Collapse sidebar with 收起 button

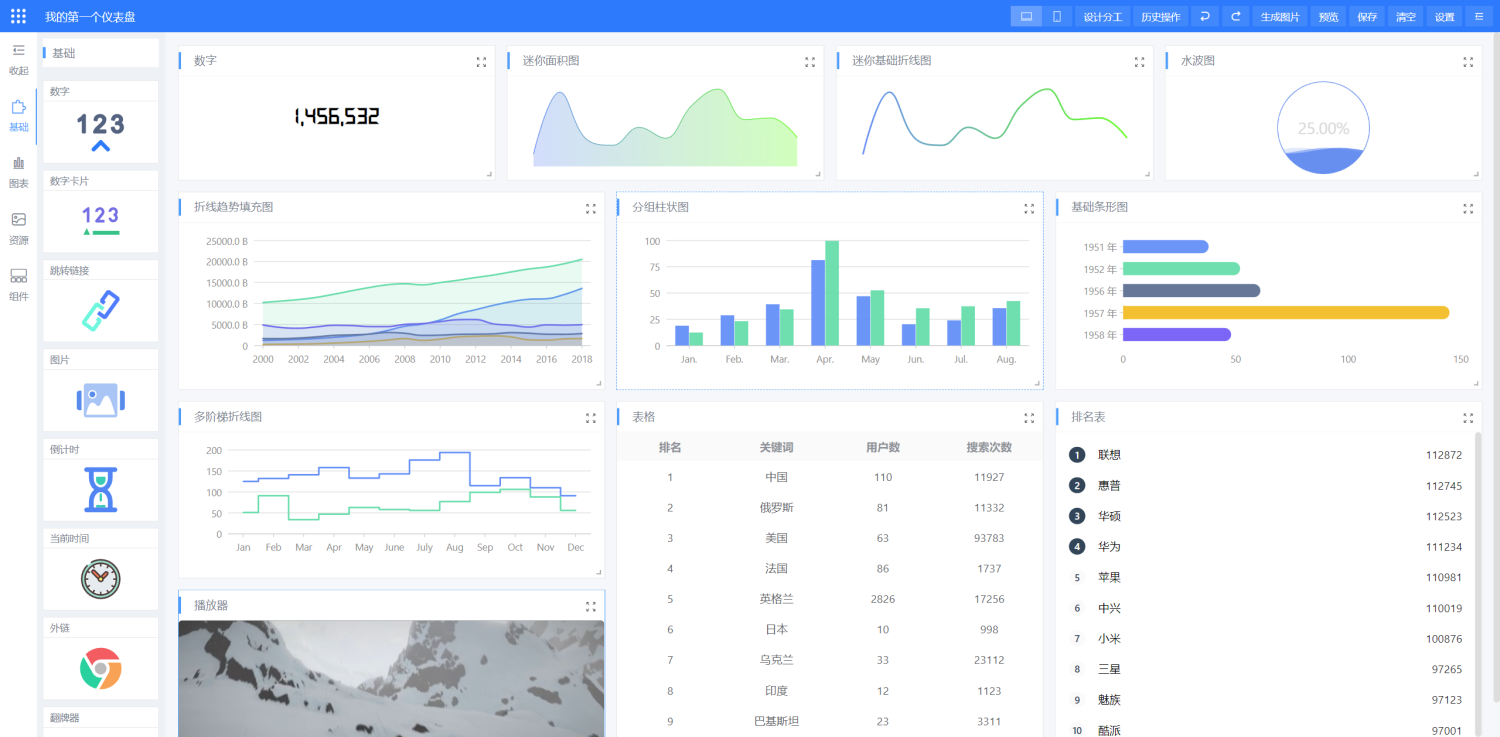click(x=18, y=59)
